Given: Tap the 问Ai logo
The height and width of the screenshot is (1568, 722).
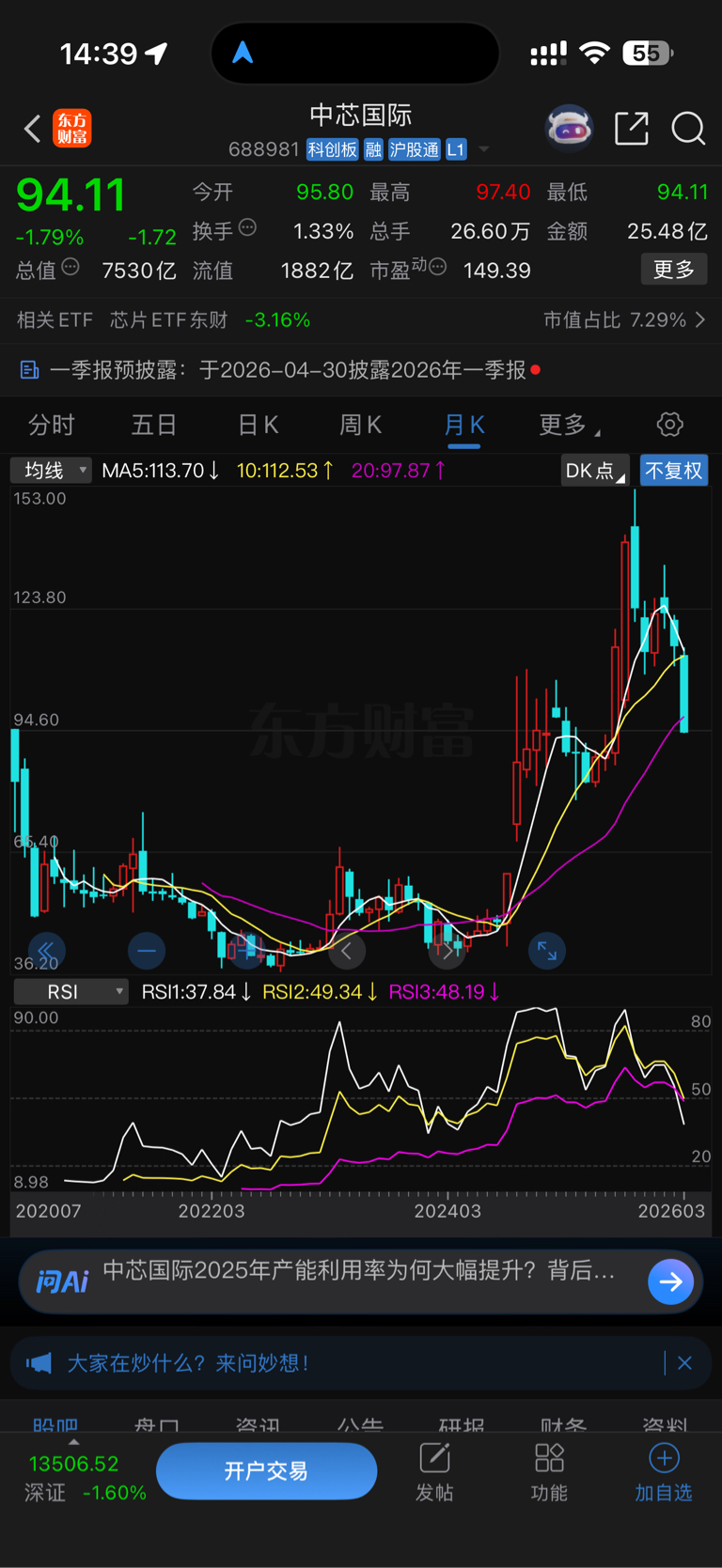Looking at the screenshot, I should click(x=62, y=1281).
